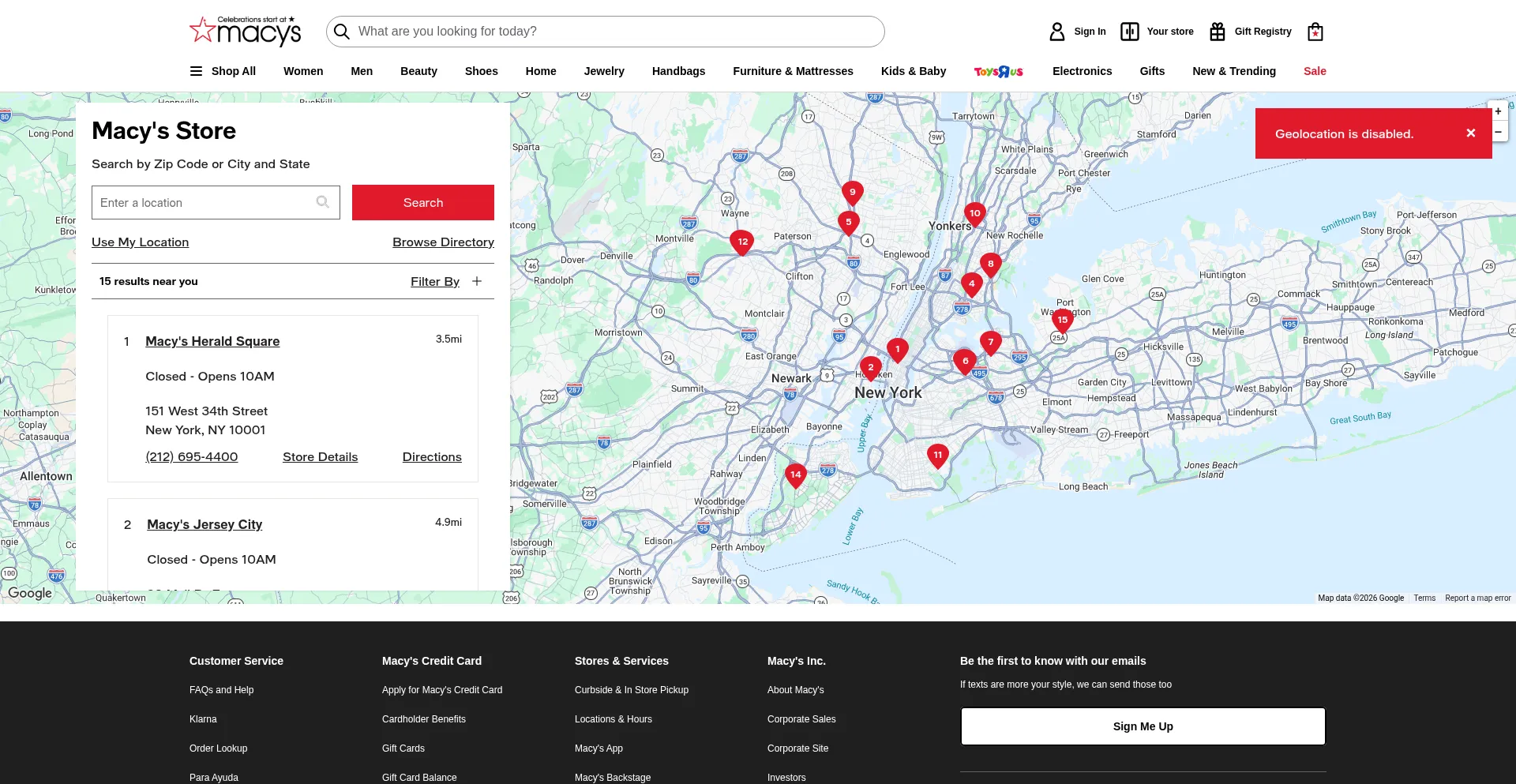This screenshot has height=784, width=1516.
Task: Open Sign In account icon
Action: [x=1057, y=32]
